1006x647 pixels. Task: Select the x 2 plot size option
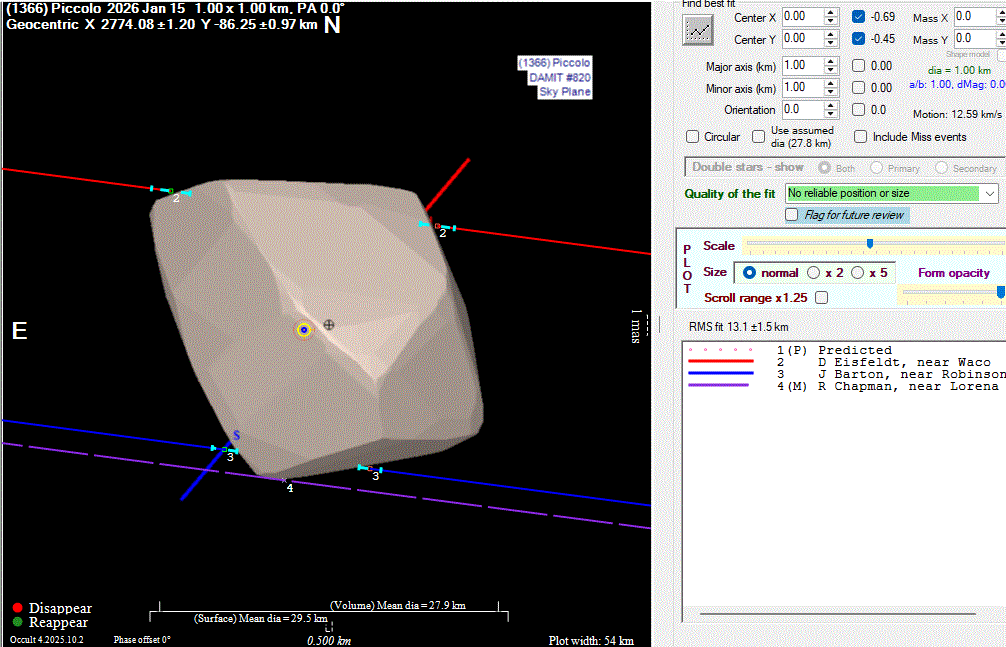[814, 272]
